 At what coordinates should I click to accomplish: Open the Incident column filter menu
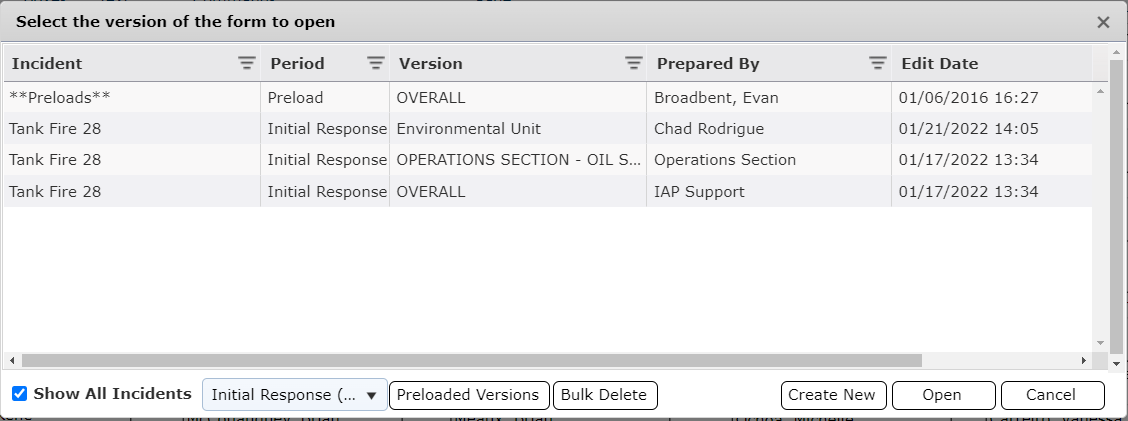(x=247, y=63)
